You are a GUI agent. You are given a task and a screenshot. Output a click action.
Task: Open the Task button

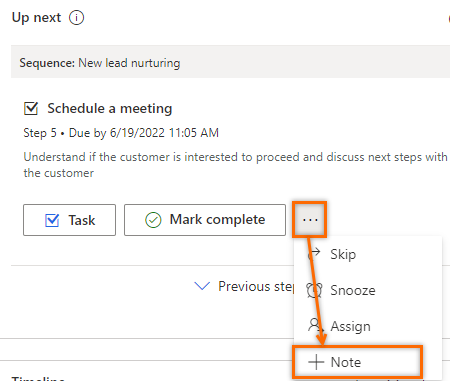[x=69, y=220]
